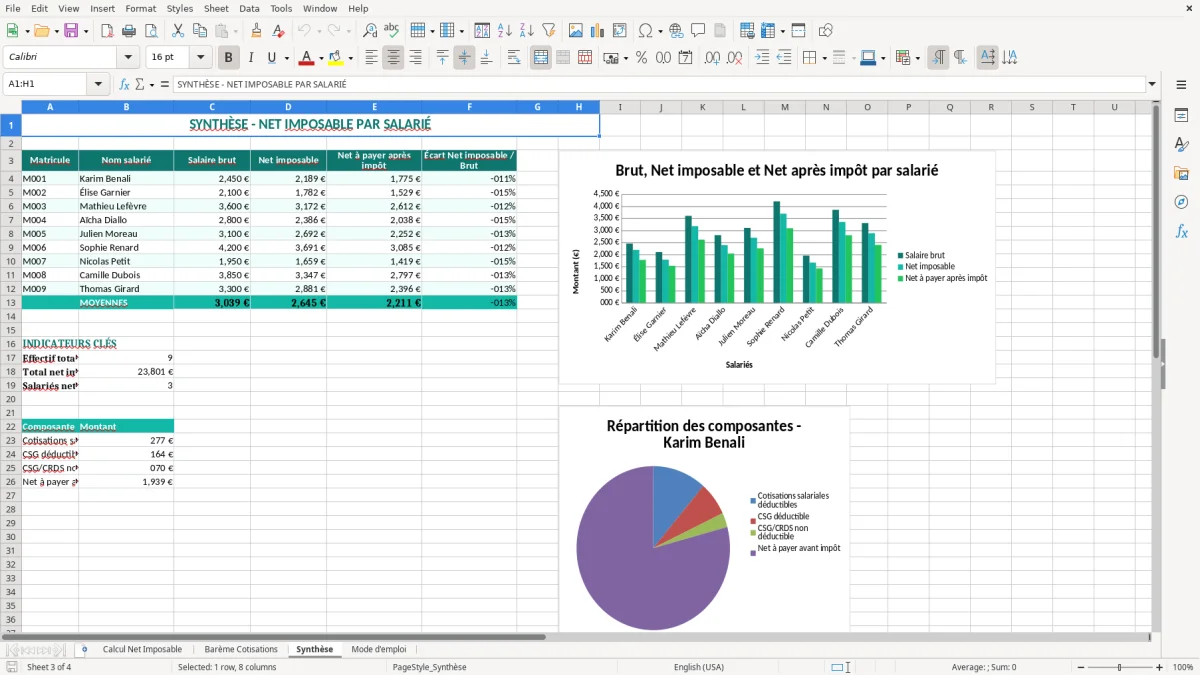1200x675 pixels.
Task: Toggle Center Vertically alignment
Action: point(464,58)
